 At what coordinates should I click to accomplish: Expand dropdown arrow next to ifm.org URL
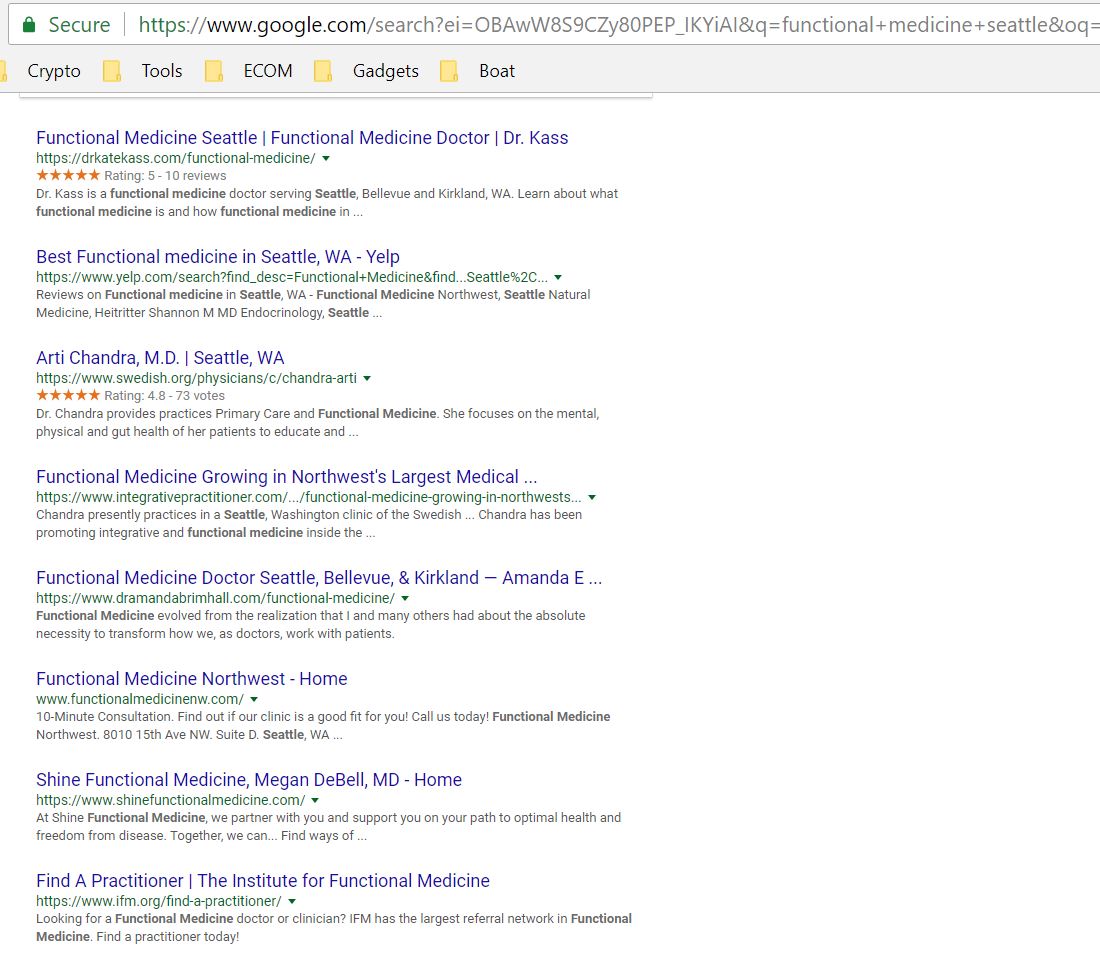[x=292, y=902]
